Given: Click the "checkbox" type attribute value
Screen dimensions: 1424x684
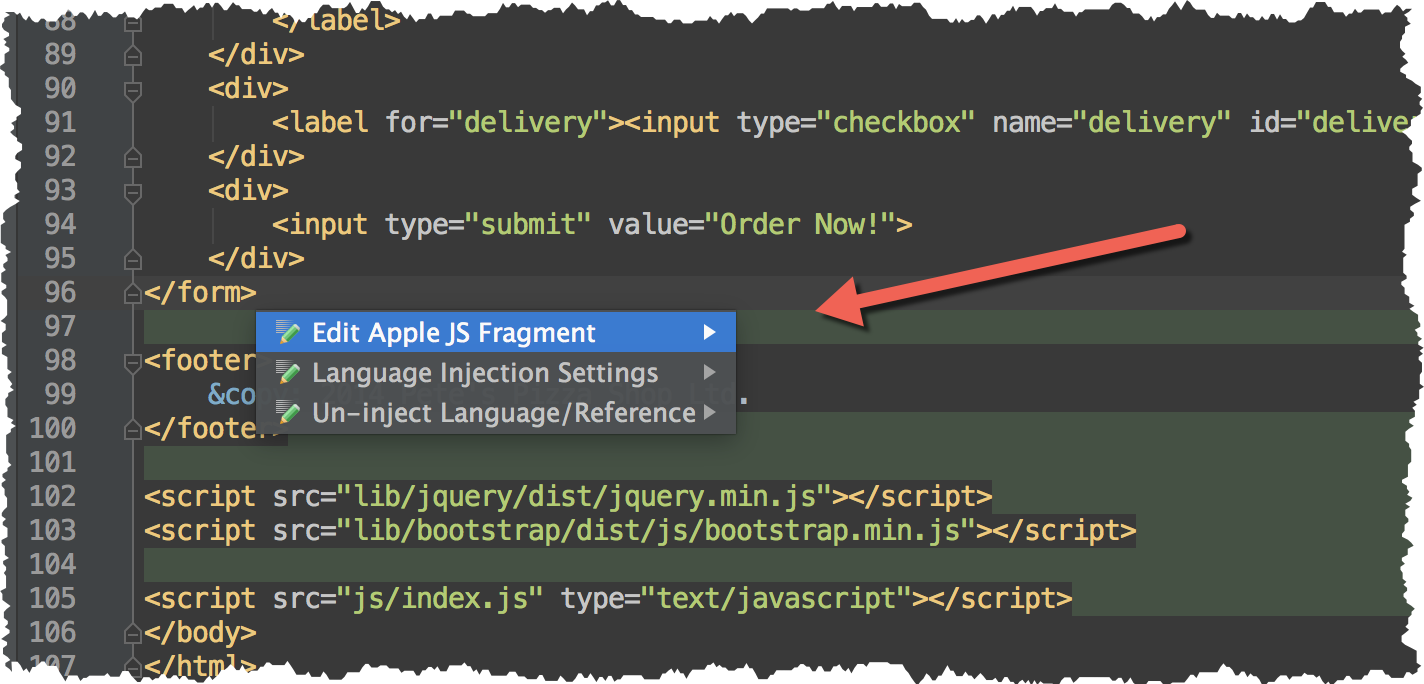Looking at the screenshot, I should click(896, 122).
